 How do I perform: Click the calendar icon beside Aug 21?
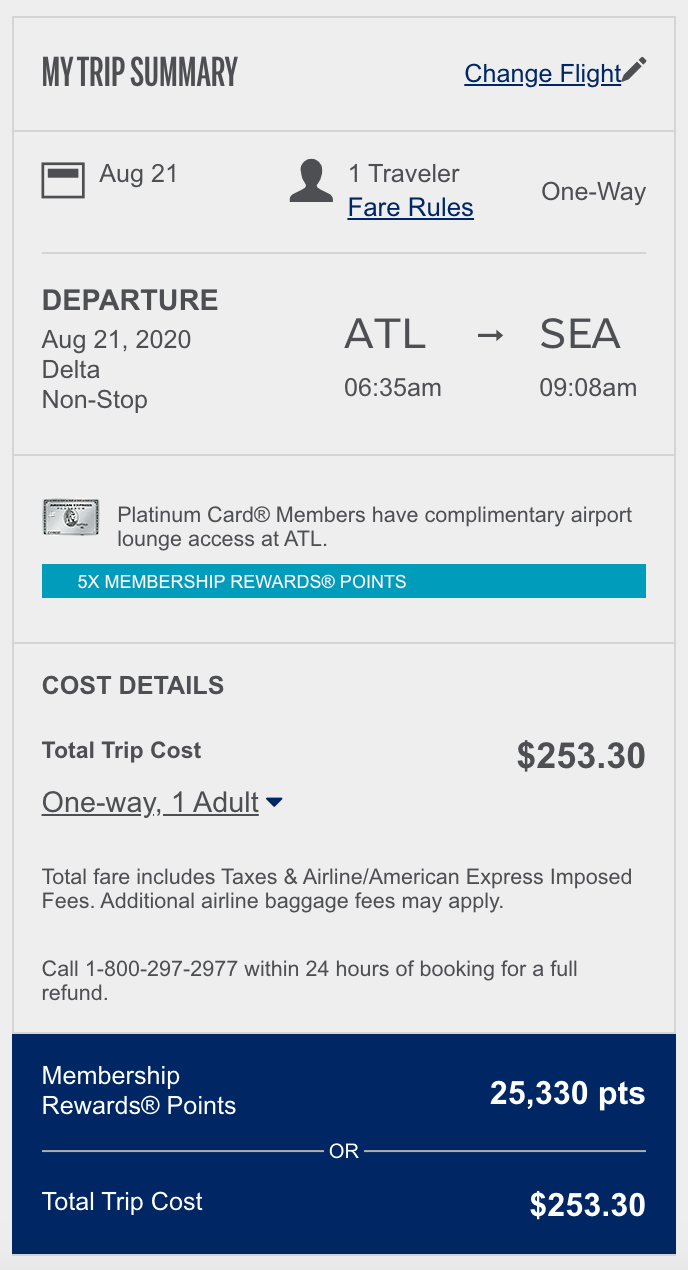62,181
